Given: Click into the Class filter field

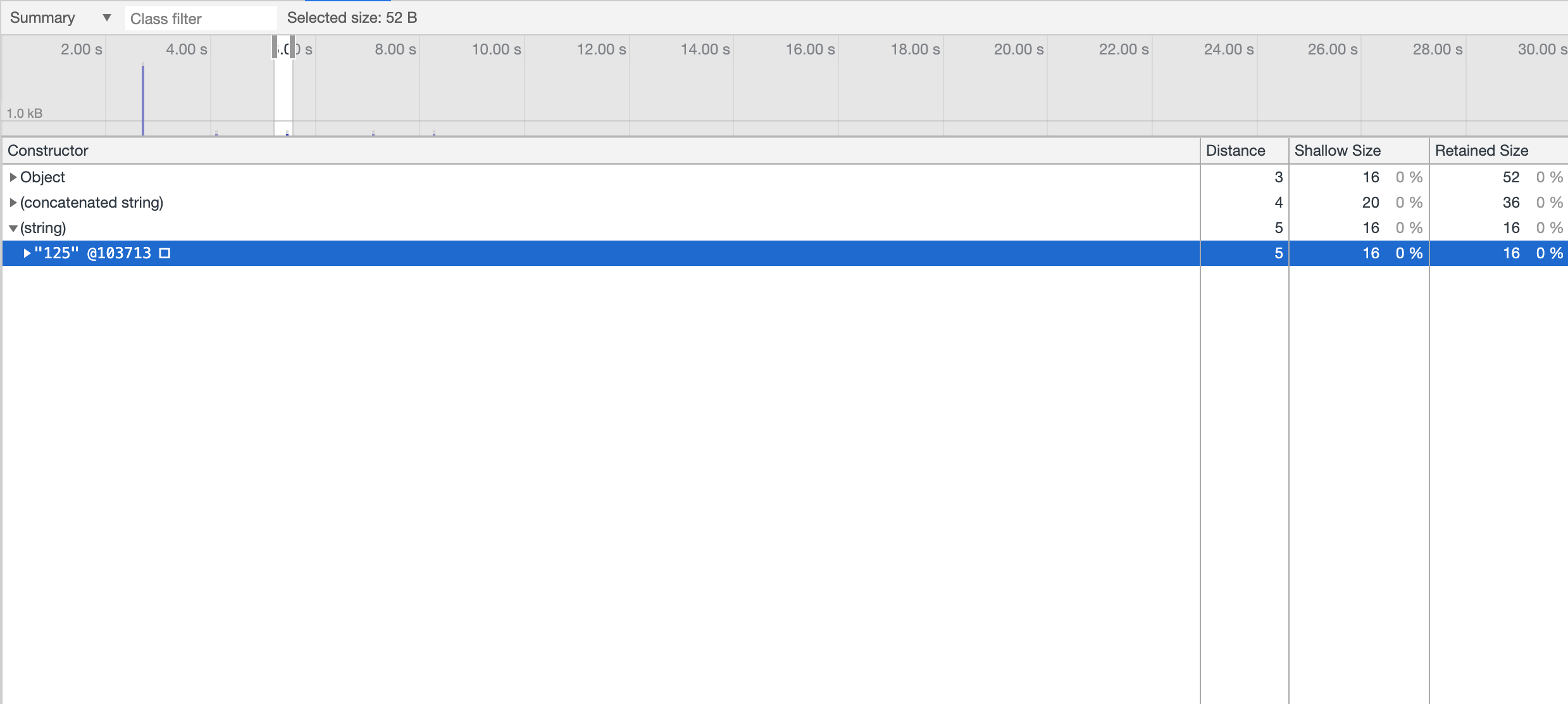Looking at the screenshot, I should click(x=200, y=19).
